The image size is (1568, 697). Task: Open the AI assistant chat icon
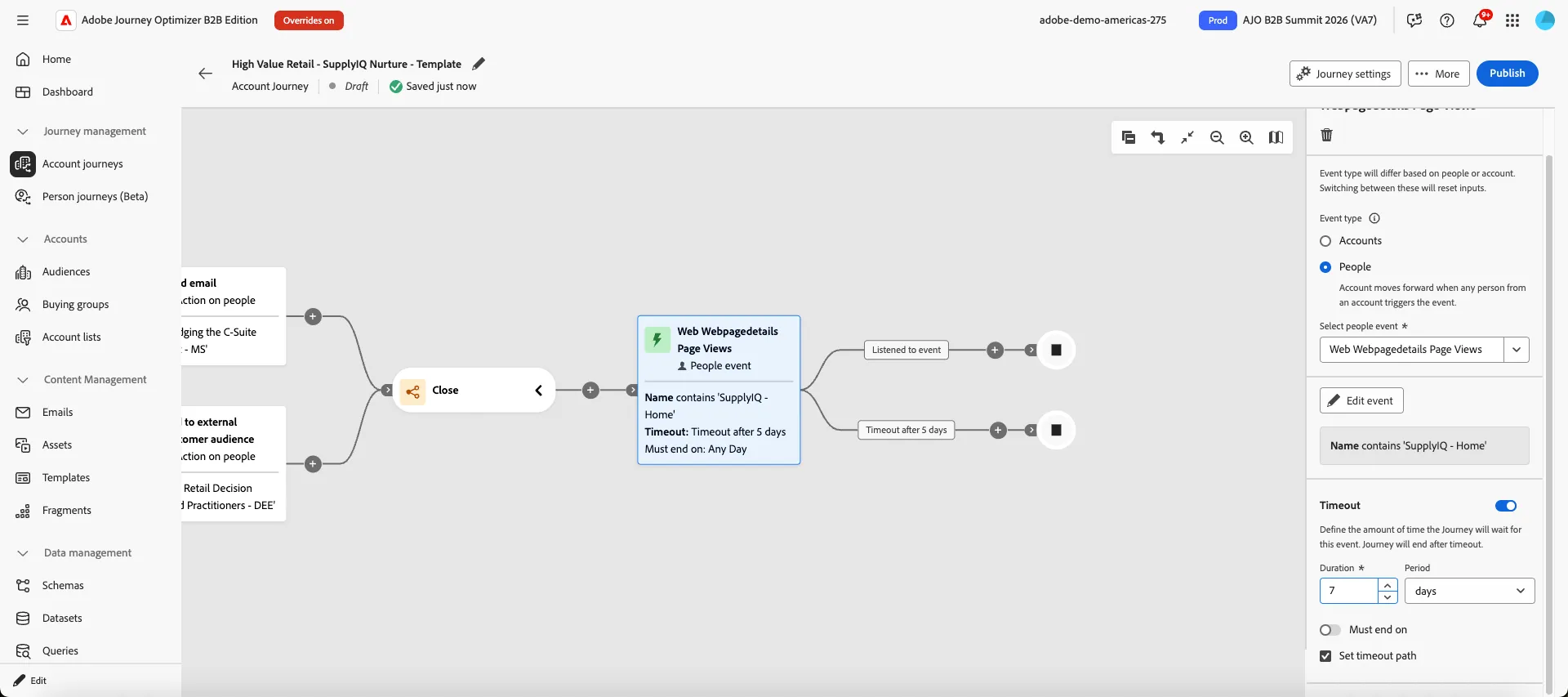[x=1414, y=20]
